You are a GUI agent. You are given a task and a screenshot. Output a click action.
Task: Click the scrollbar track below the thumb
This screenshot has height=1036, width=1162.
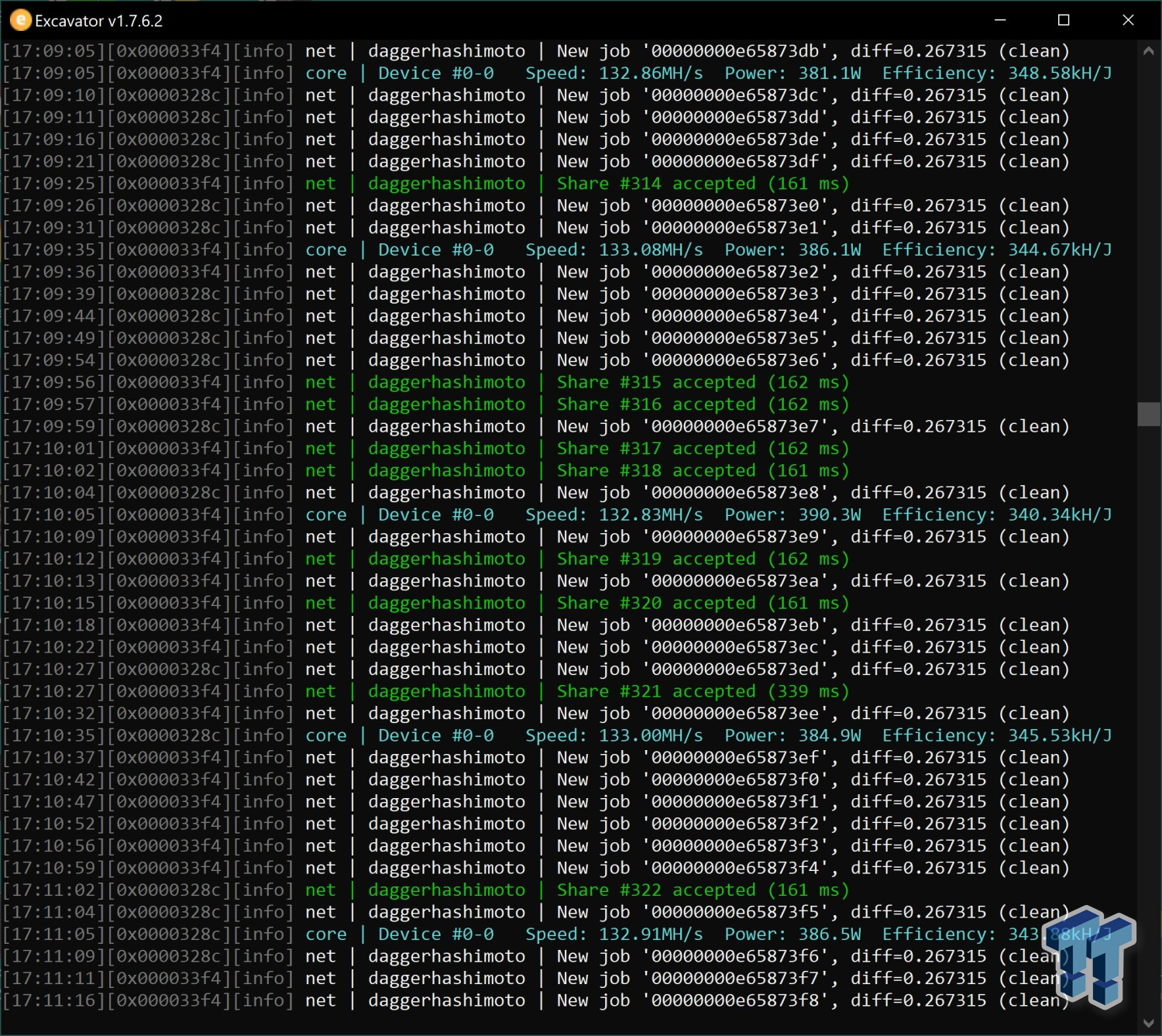(x=1148, y=697)
